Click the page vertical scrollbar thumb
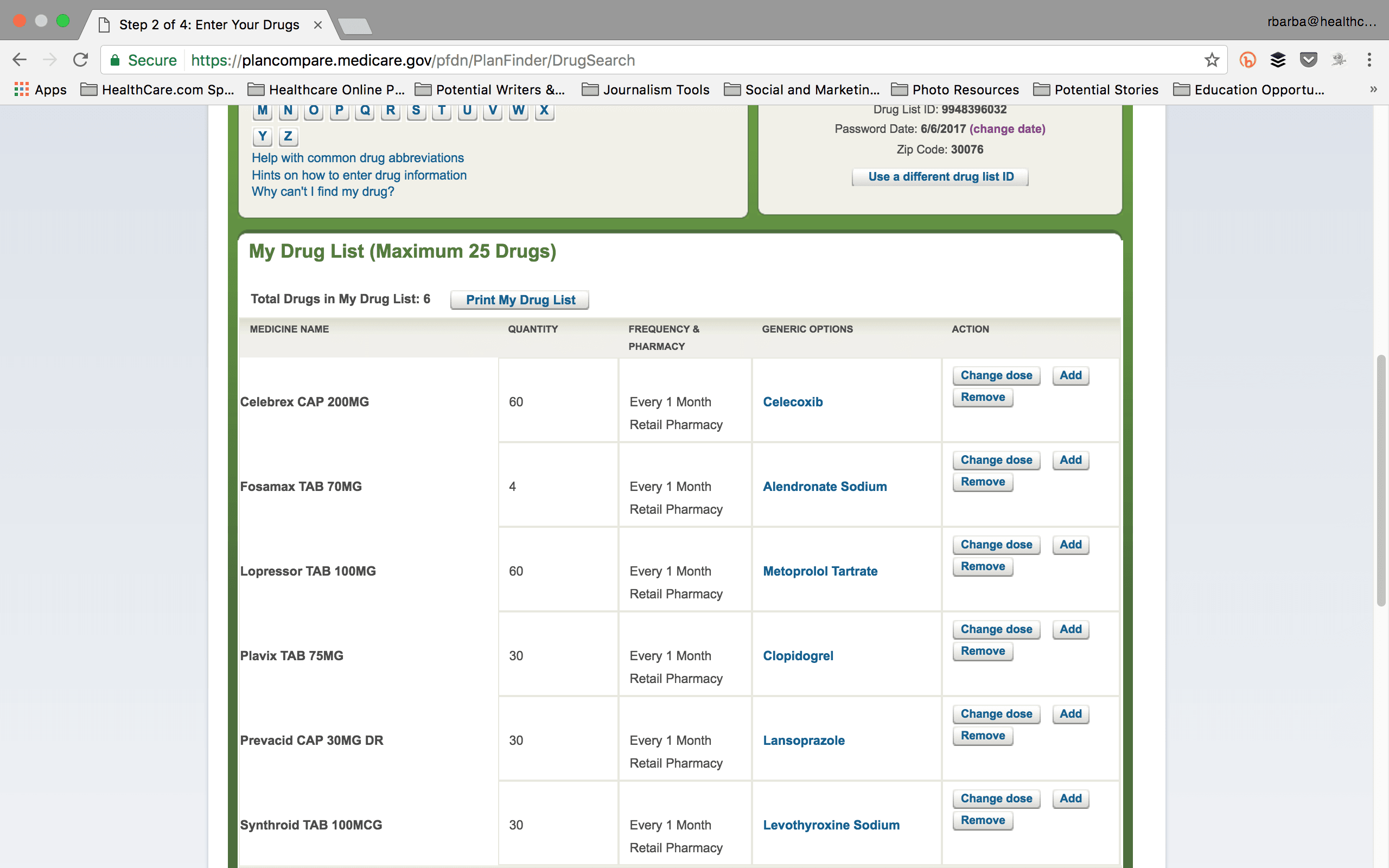1389x868 pixels. click(1381, 481)
